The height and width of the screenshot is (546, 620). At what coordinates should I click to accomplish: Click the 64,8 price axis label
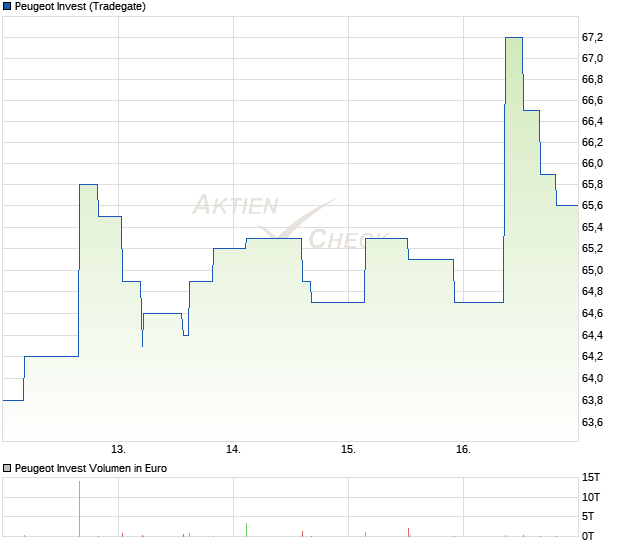592,291
